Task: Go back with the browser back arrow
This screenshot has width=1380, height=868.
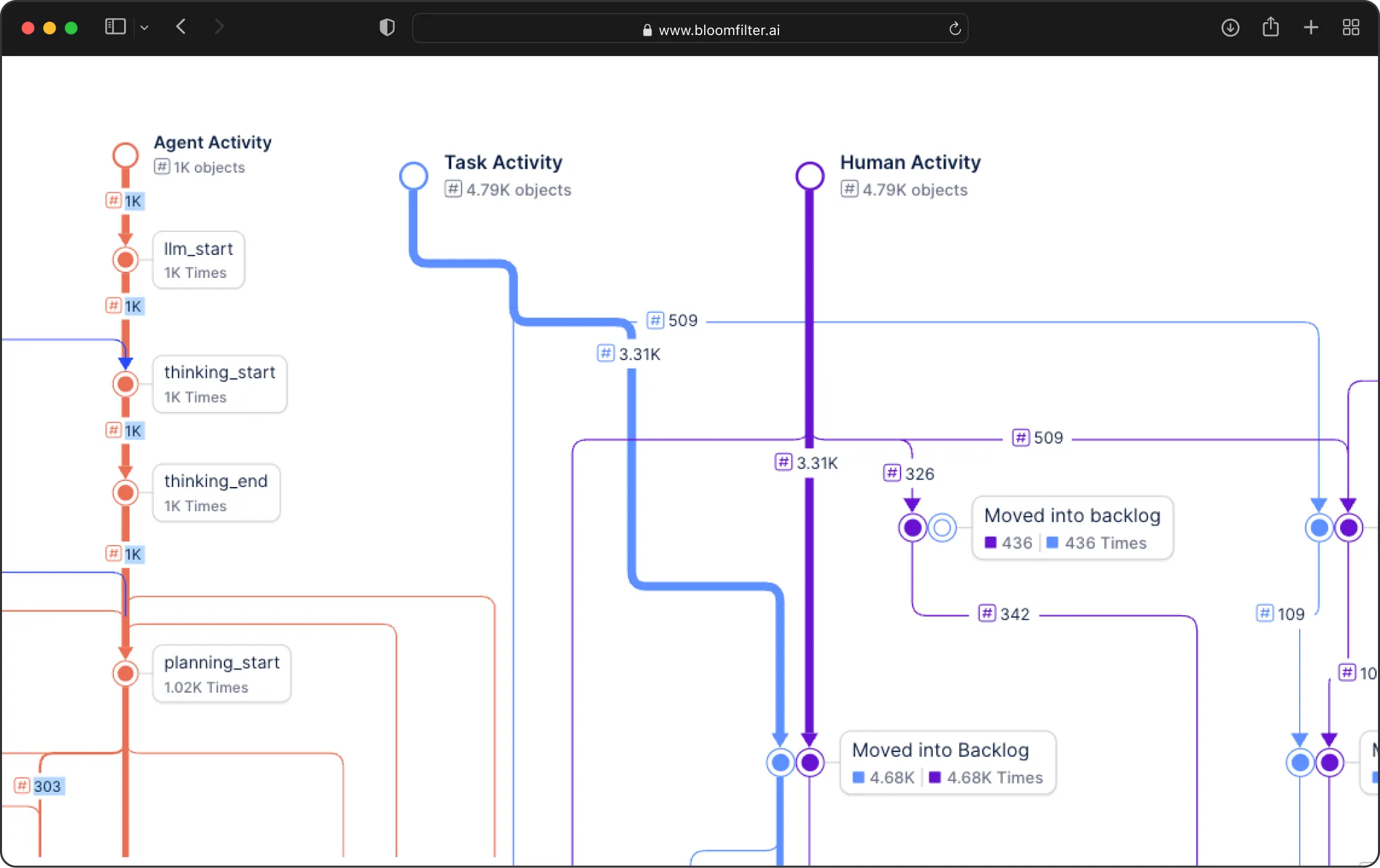Action: 181,27
